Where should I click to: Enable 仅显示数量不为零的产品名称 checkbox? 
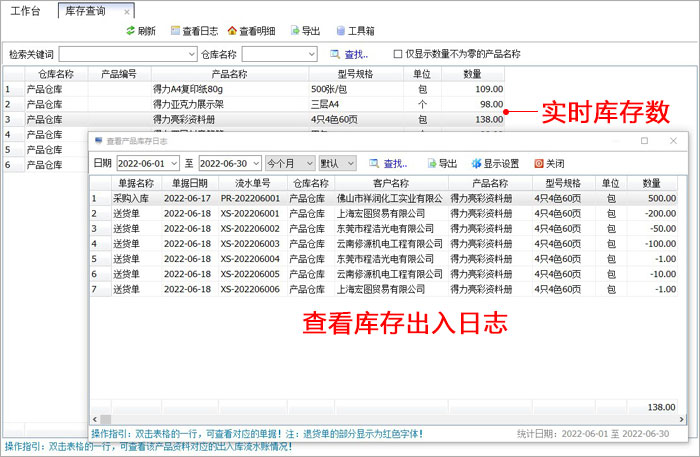pos(398,54)
